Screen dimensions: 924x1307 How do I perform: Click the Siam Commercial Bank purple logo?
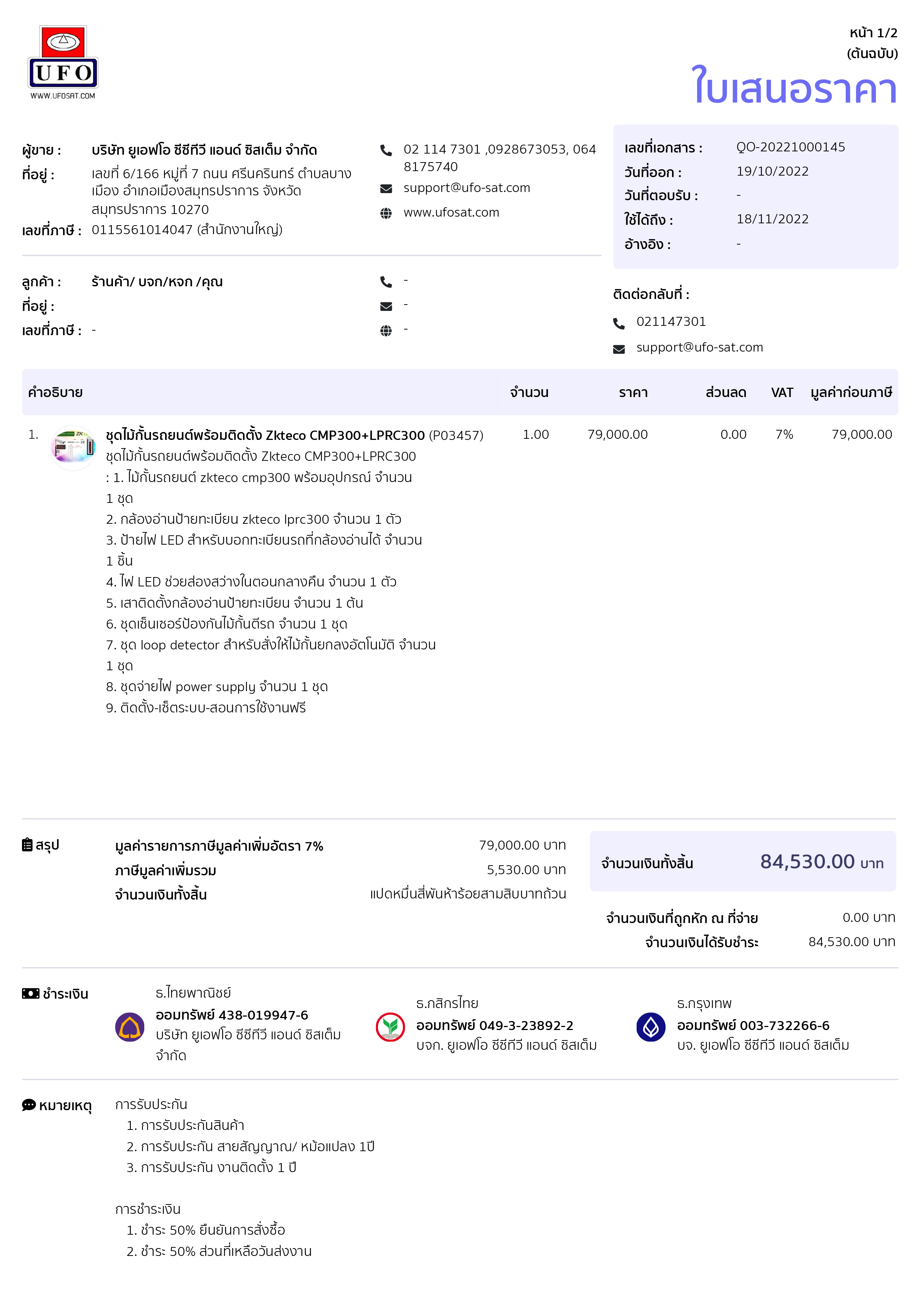click(130, 1027)
